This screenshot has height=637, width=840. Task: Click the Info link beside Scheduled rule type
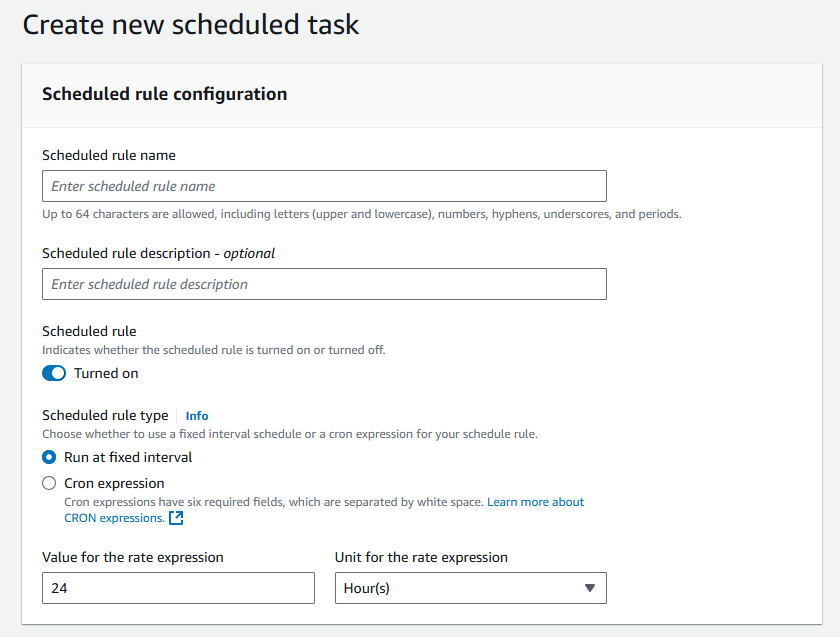pos(197,416)
